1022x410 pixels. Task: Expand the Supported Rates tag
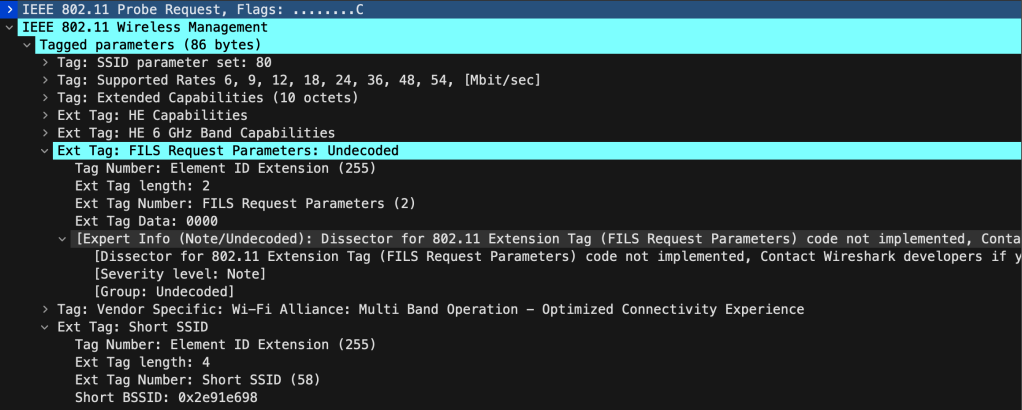point(45,80)
